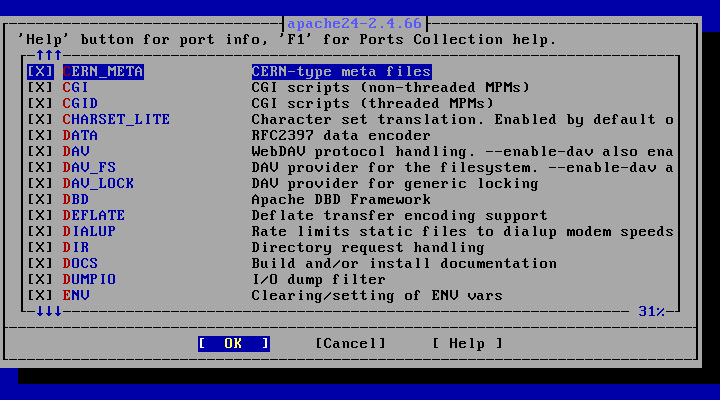Click the apache24-2.4.66 dialog title
Viewport: 720px width, 400px height.
tap(354, 23)
